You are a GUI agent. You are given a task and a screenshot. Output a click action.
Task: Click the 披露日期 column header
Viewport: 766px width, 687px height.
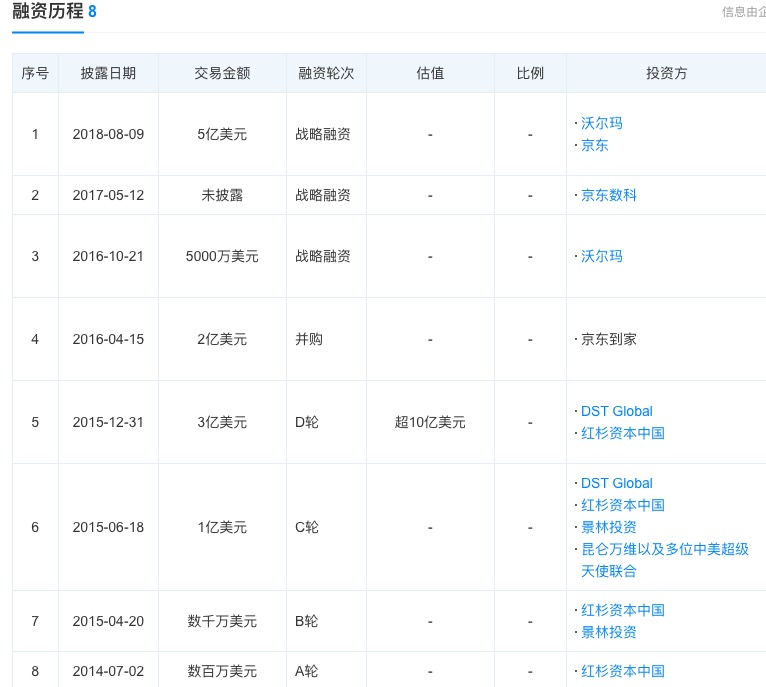108,73
